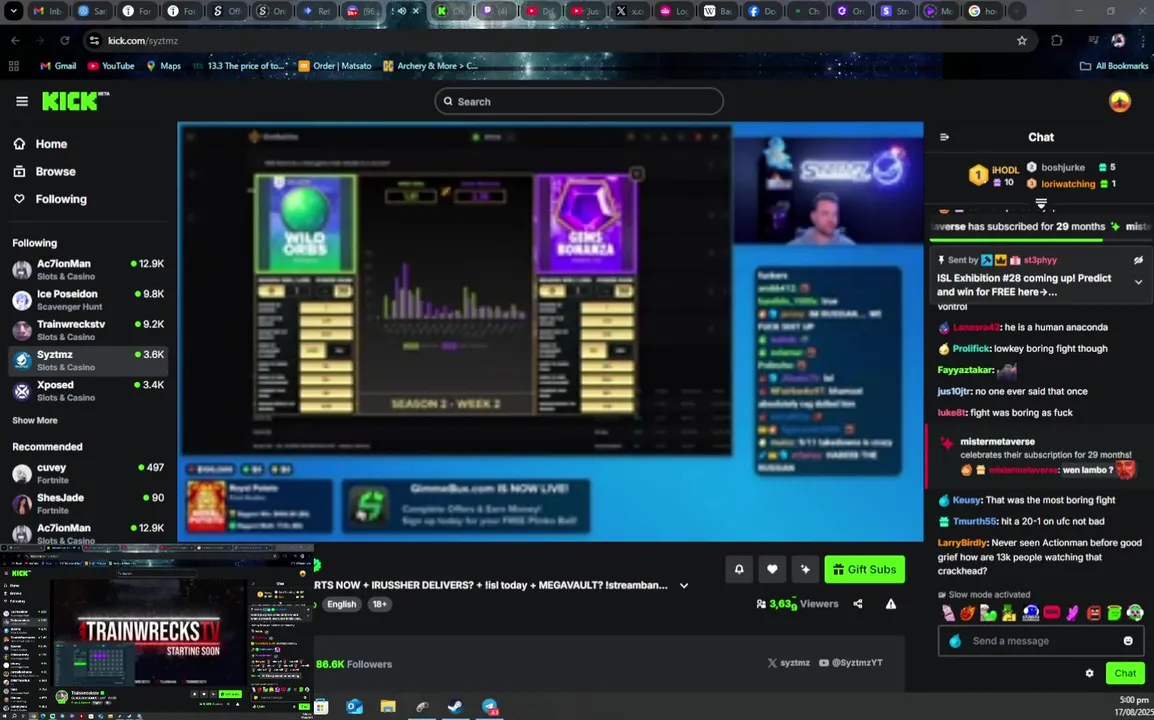Select the headphones face quick emote
The height and width of the screenshot is (720, 1154).
click(x=1135, y=613)
